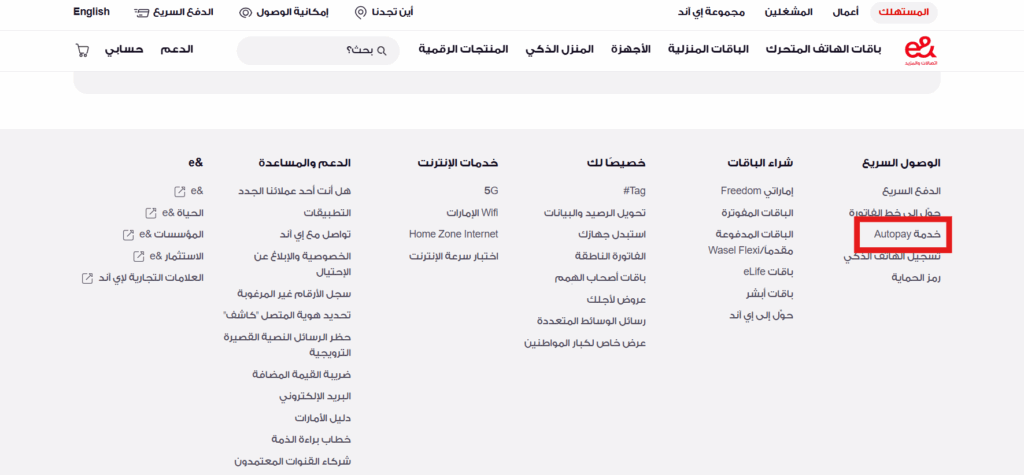Open الخصوصية والإبلاغ عن الإحتيال link
Viewport: 1024px width, 475px height.
[x=302, y=263]
